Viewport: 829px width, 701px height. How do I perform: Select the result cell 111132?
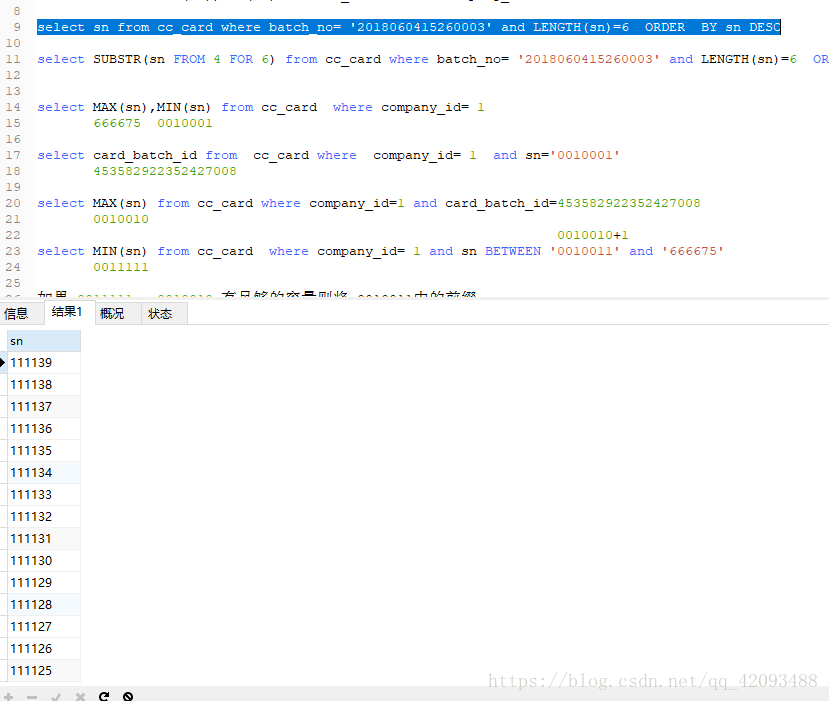click(x=44, y=516)
